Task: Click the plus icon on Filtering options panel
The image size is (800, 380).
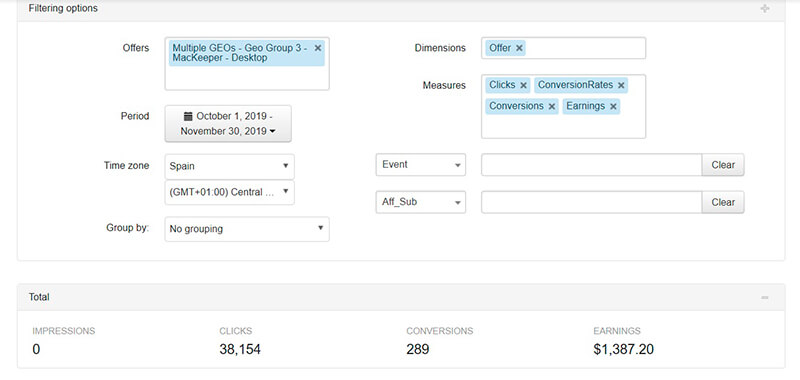Action: tap(764, 9)
